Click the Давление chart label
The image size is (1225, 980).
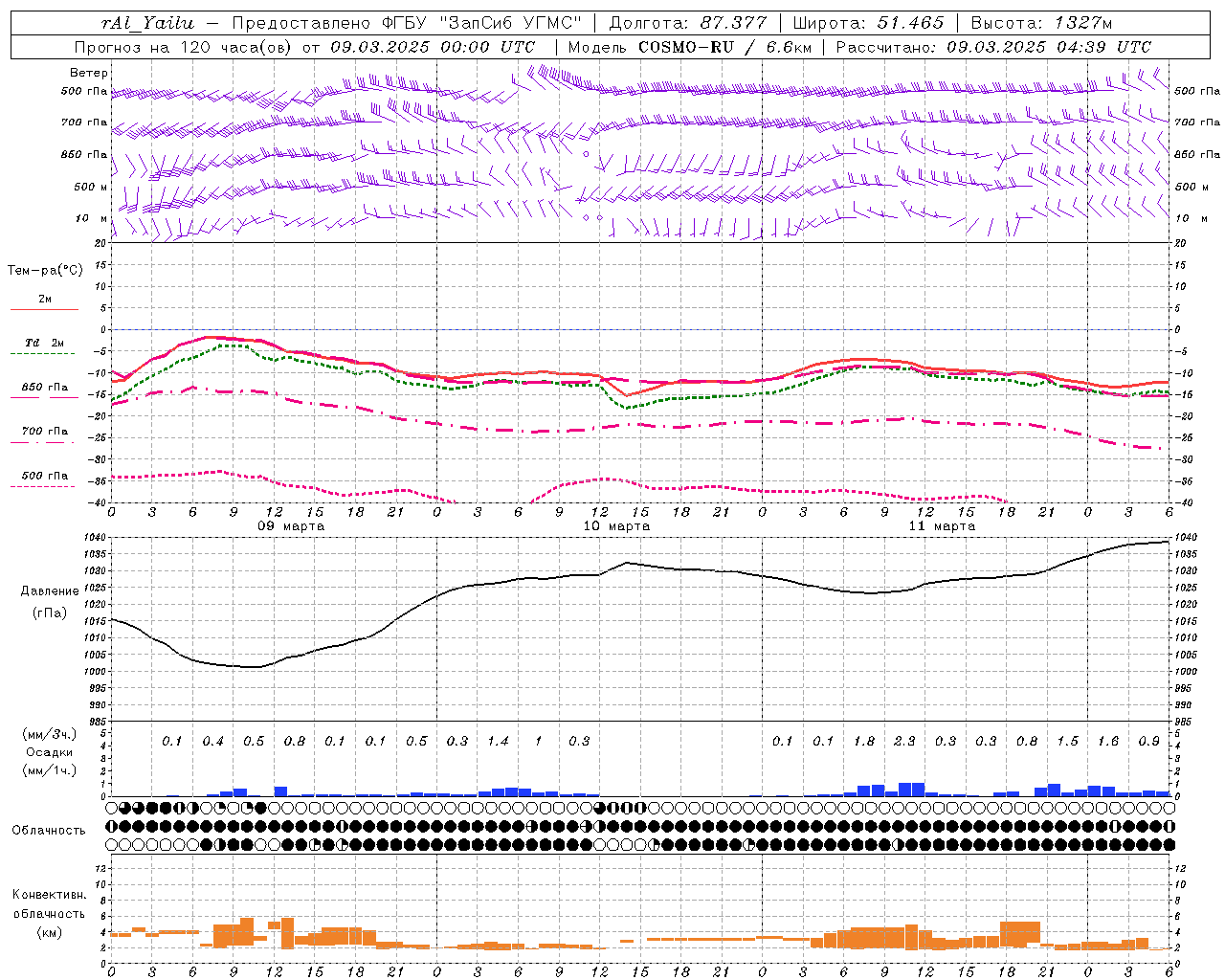50,591
